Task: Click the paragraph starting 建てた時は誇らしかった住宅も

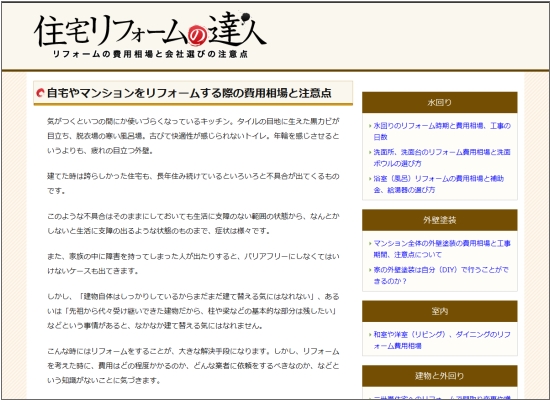Action: [193, 183]
